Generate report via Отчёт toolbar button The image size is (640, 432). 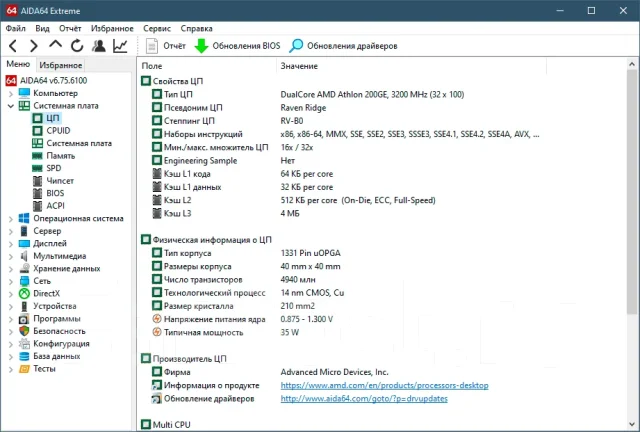[166, 46]
